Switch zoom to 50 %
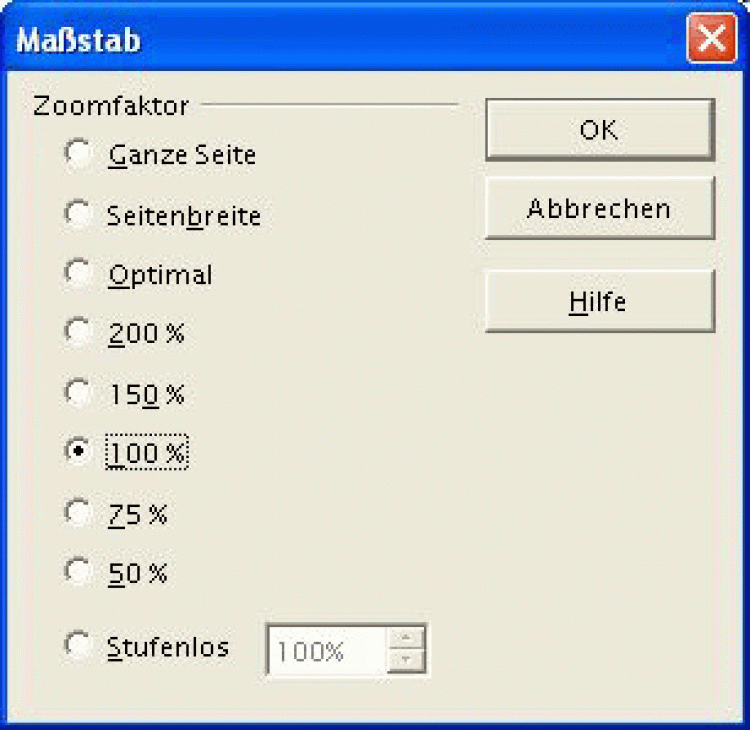This screenshot has height=730, width=750. pyautogui.click(x=77, y=573)
